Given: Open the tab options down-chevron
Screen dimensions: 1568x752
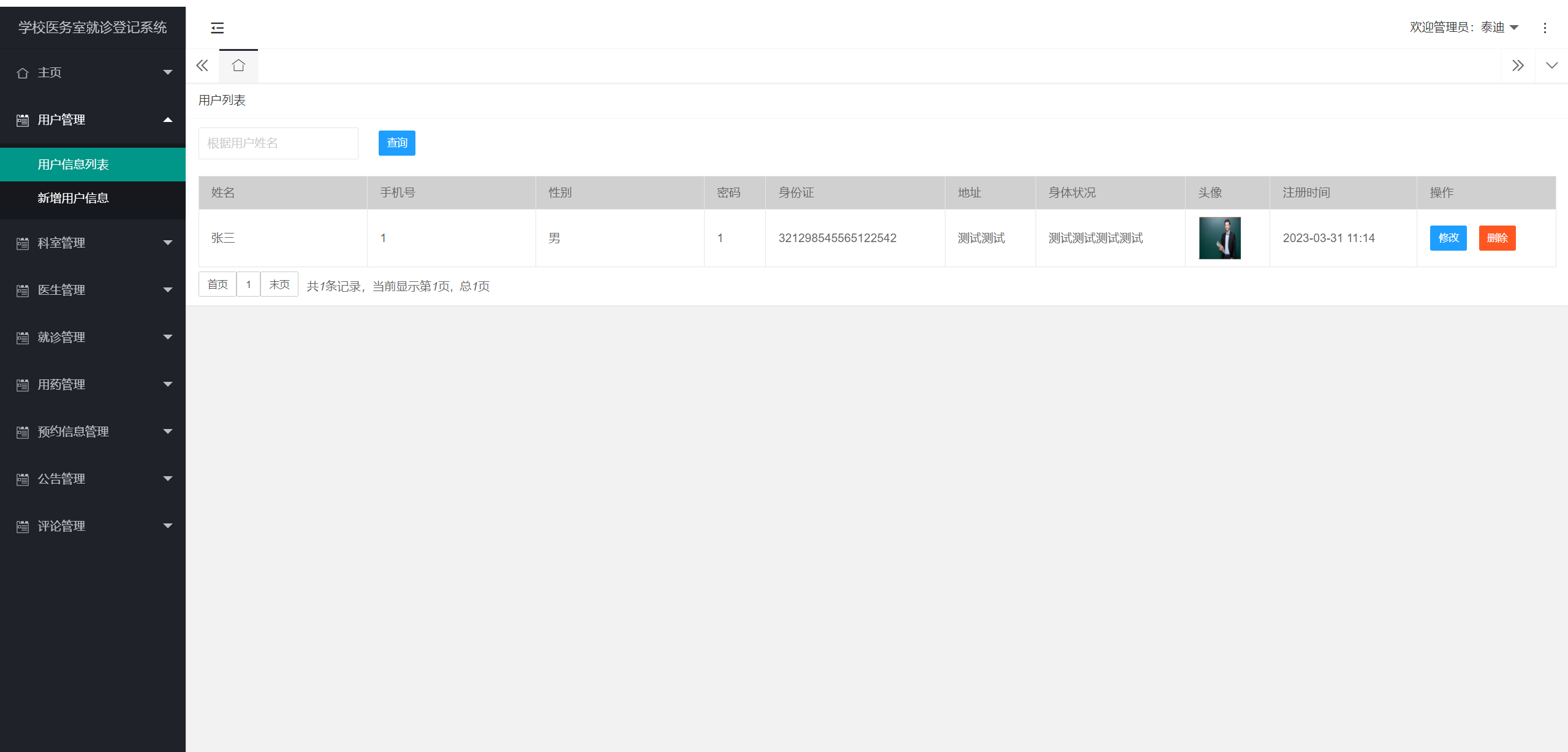Looking at the screenshot, I should tap(1551, 66).
